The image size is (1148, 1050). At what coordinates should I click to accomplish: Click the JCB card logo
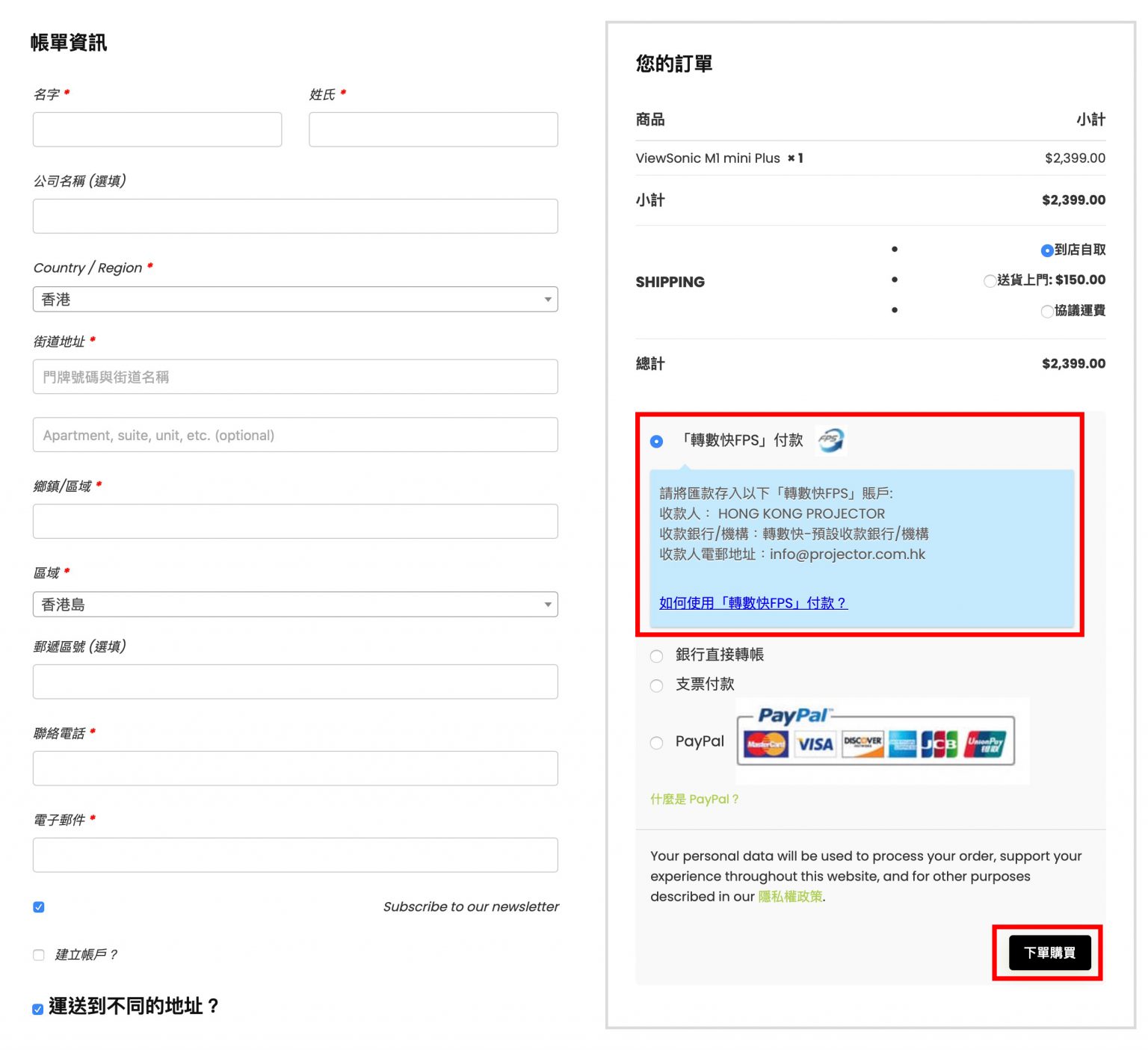click(939, 744)
